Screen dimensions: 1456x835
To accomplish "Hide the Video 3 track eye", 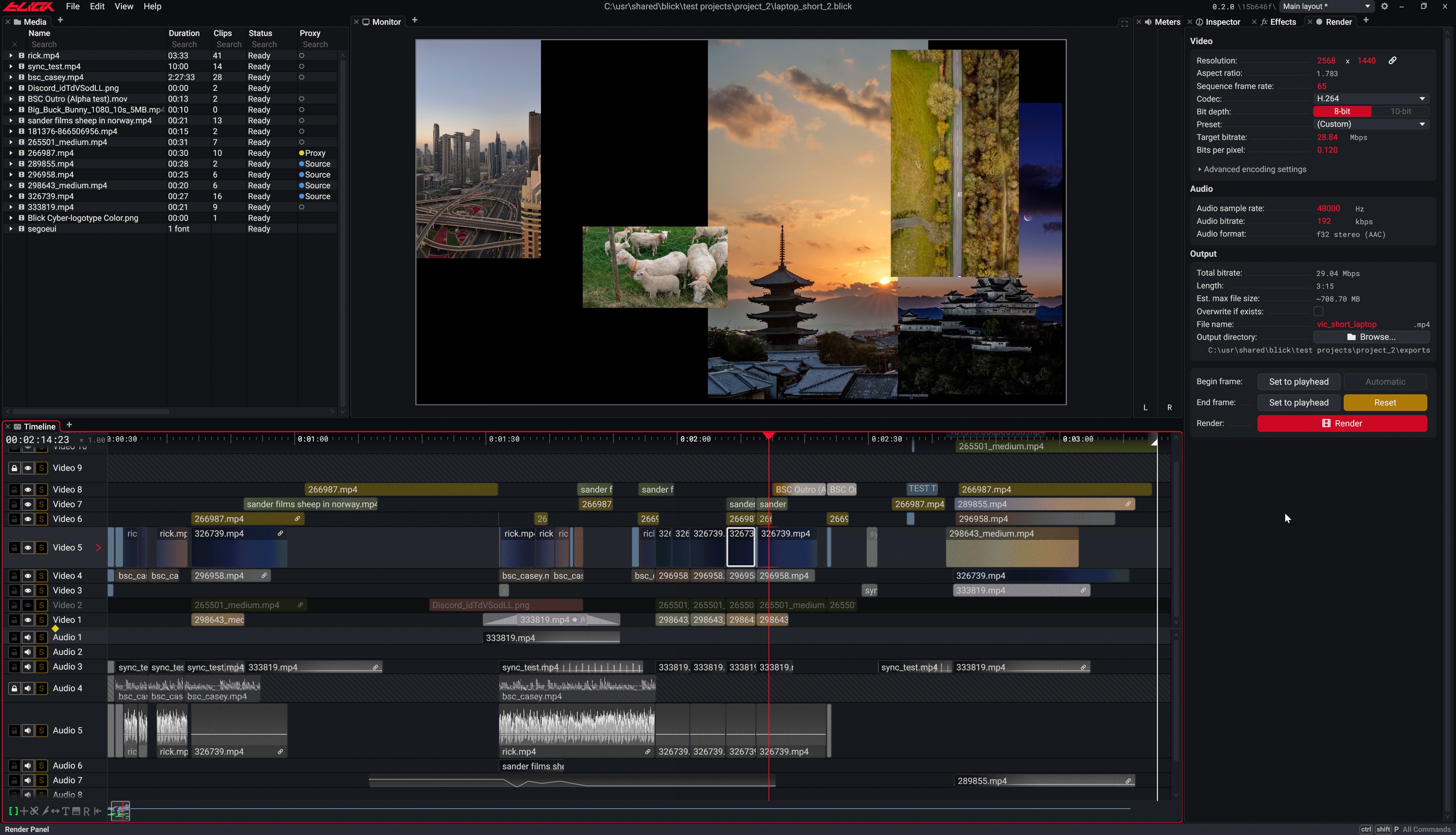I will pos(27,591).
